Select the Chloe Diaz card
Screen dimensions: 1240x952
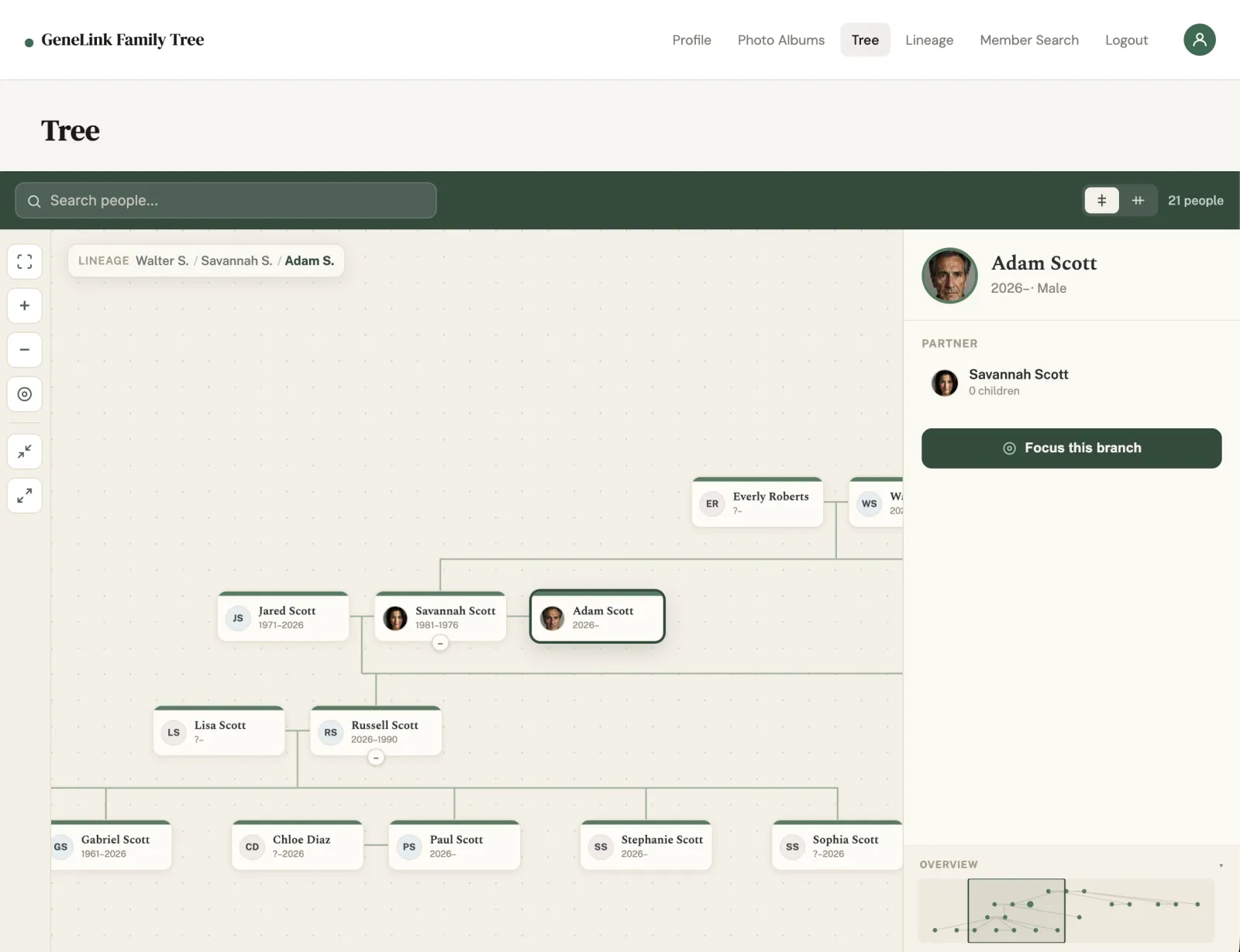pos(298,846)
